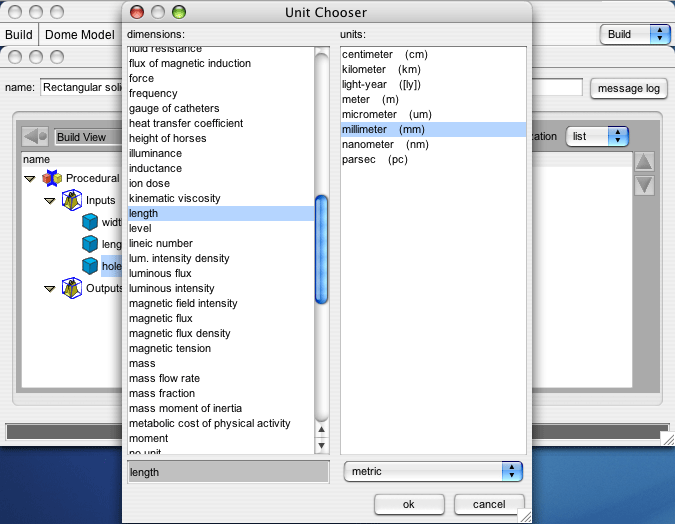
Task: Select kinematic viscosity dimension
Action: 221,198
